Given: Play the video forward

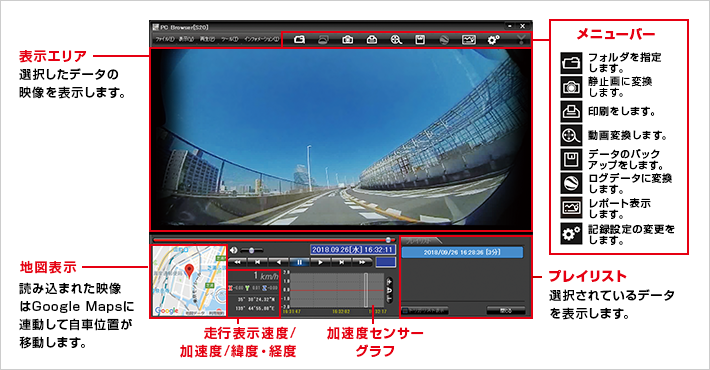Looking at the screenshot, I should click(x=320, y=262).
